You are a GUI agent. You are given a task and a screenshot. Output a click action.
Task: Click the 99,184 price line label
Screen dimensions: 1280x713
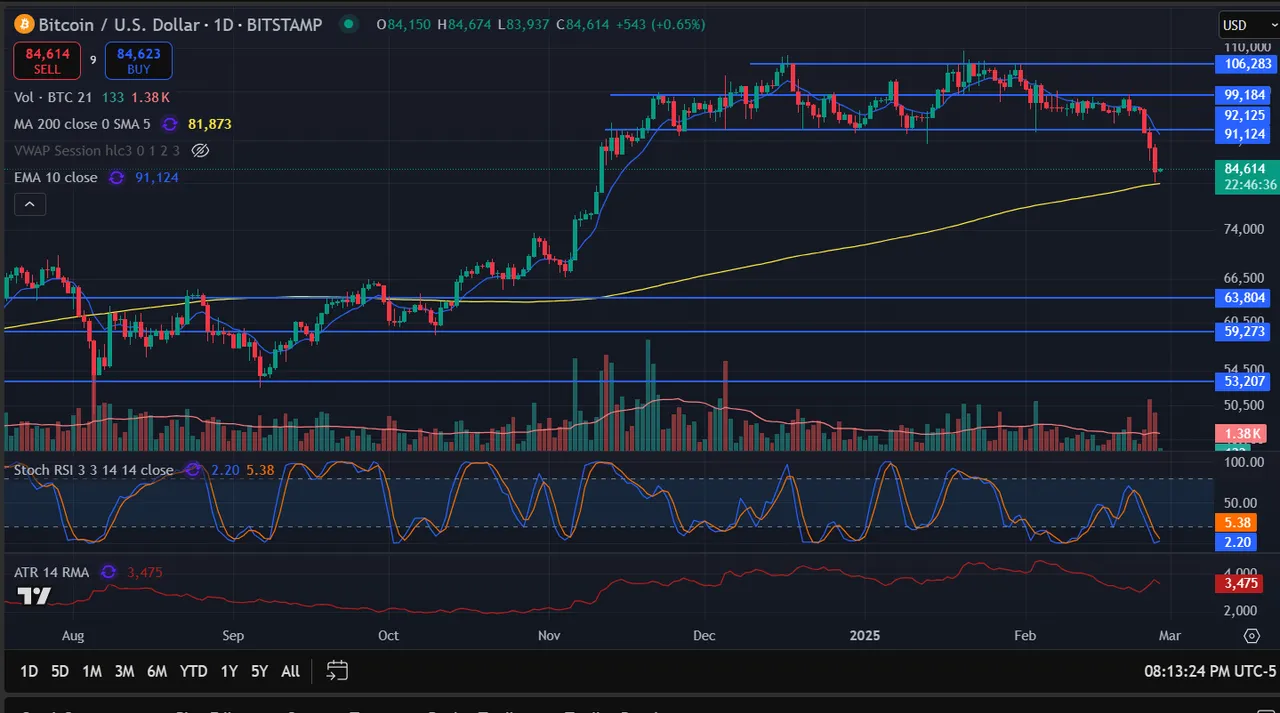1244,95
